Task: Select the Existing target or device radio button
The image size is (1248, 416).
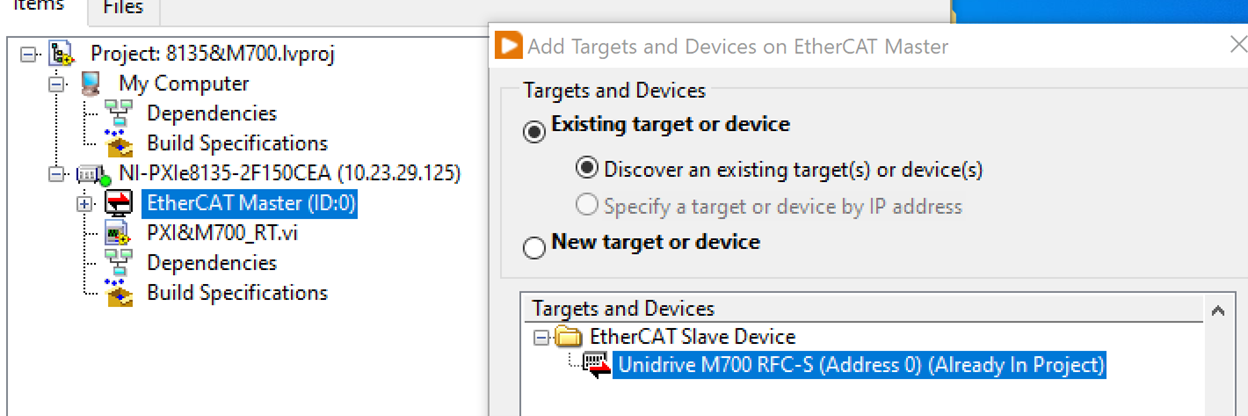Action: [x=535, y=131]
